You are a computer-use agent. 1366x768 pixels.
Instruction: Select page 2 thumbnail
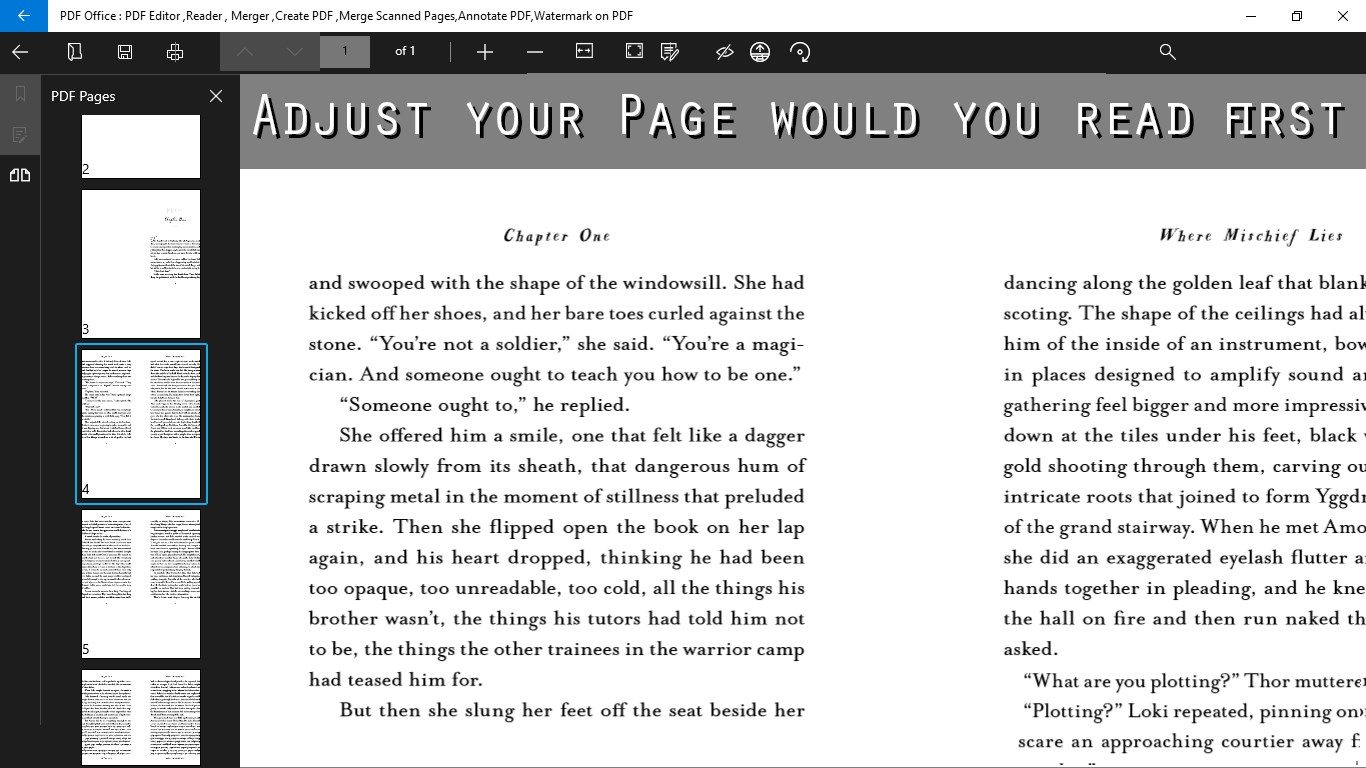[141, 146]
